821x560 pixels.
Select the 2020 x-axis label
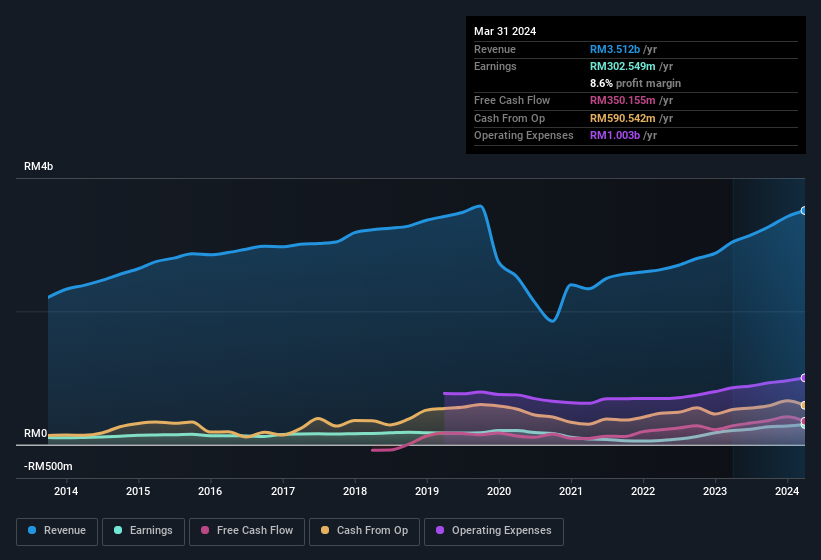click(499, 491)
